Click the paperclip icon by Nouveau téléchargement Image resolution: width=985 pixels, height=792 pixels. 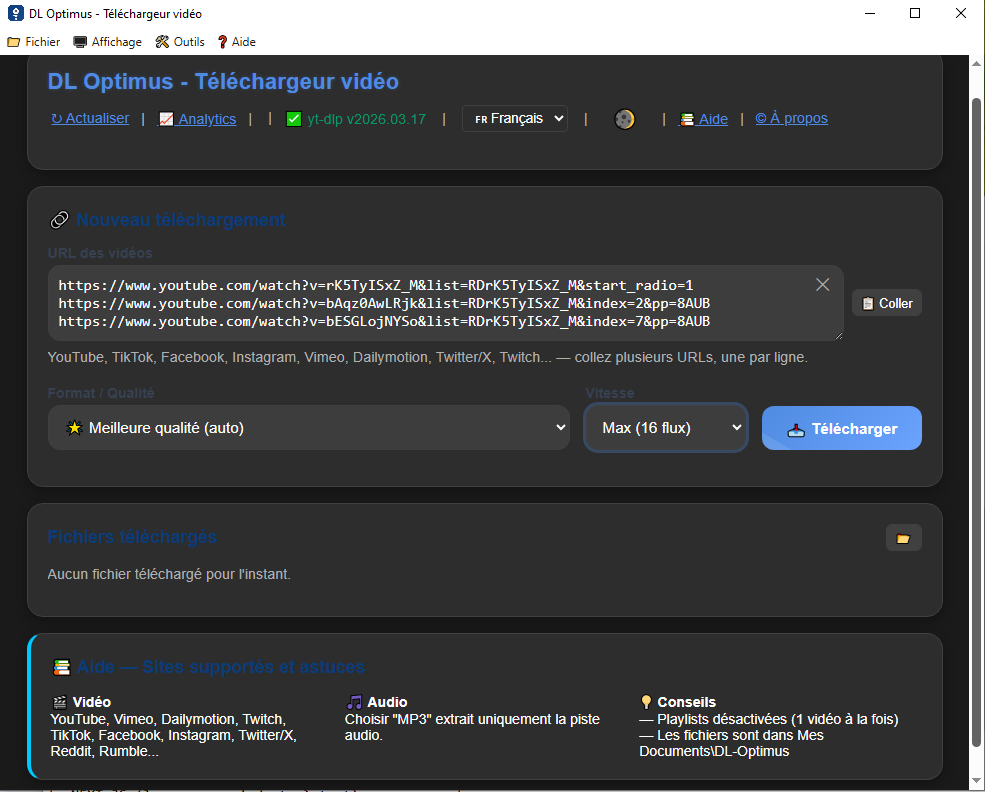59,220
